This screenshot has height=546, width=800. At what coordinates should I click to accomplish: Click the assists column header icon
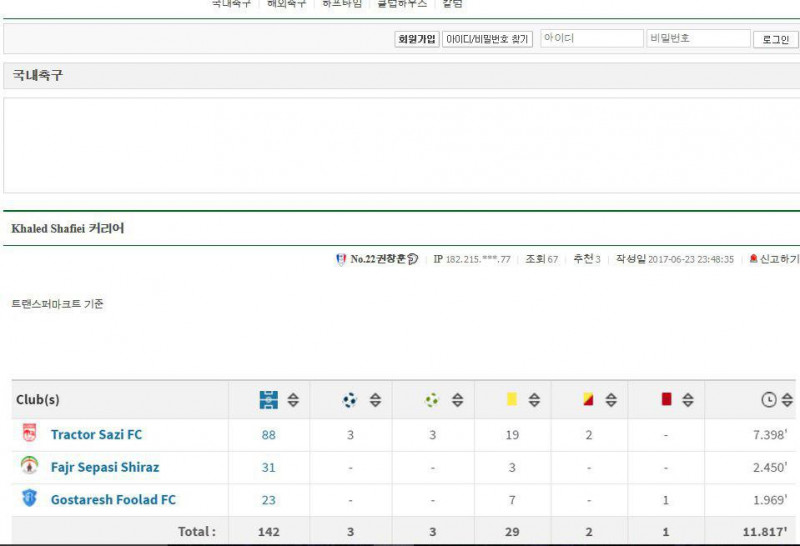(432, 400)
